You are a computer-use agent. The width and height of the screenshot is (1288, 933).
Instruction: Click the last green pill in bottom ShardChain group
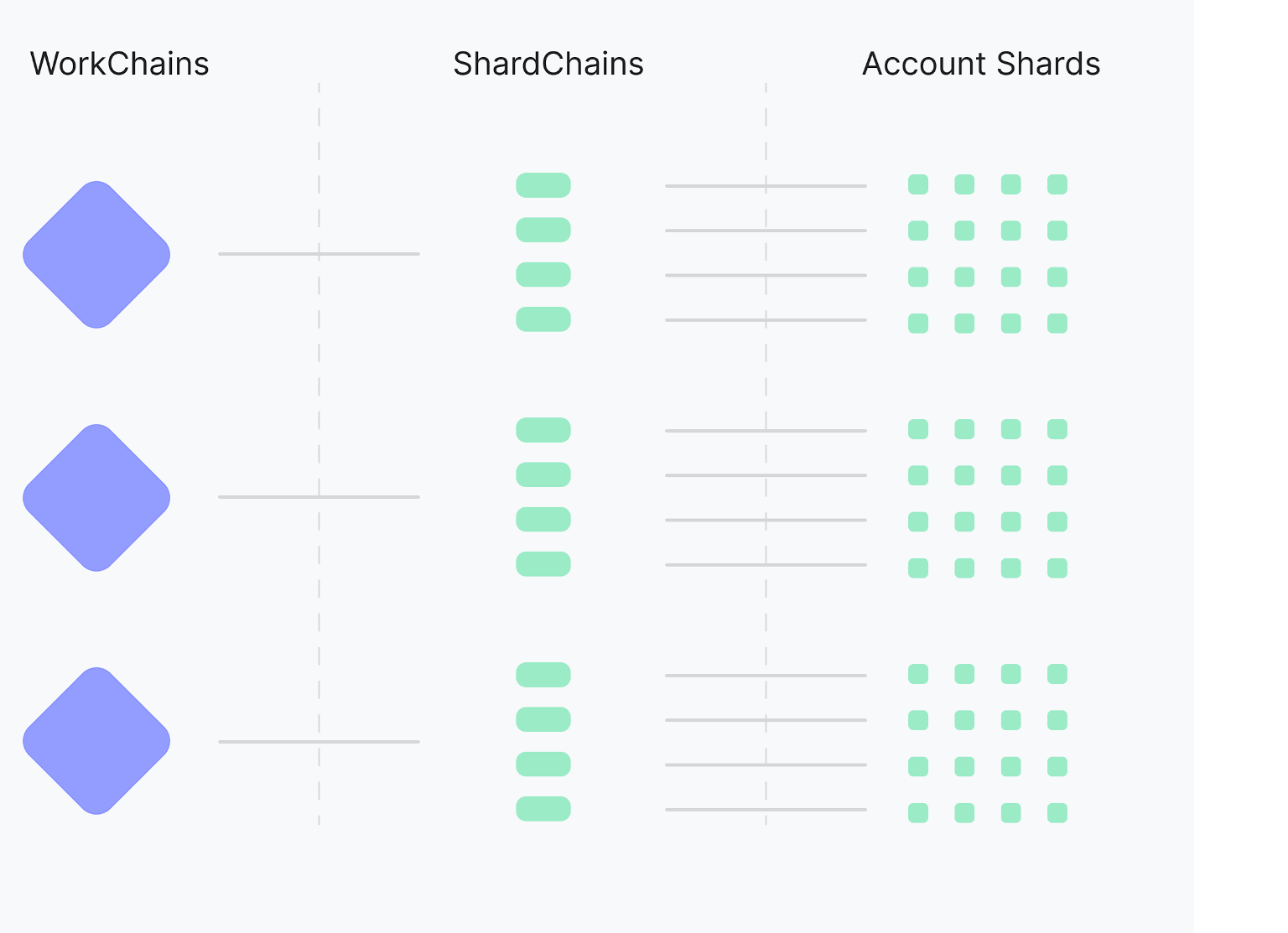pyautogui.click(x=543, y=809)
